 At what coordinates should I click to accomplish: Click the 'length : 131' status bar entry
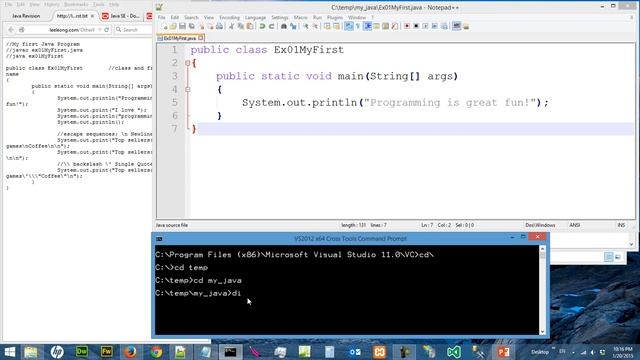[x=353, y=225]
